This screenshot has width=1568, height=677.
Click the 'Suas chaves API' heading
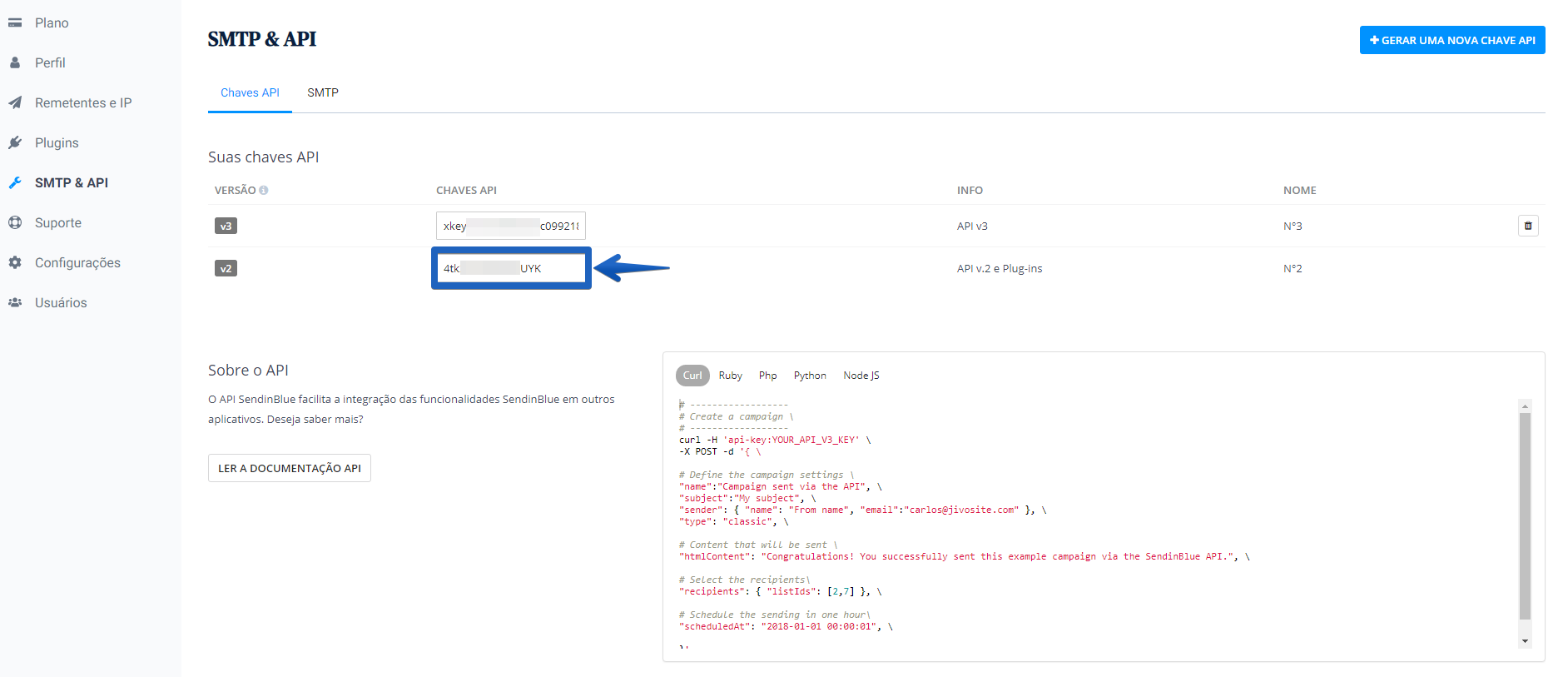(x=264, y=157)
